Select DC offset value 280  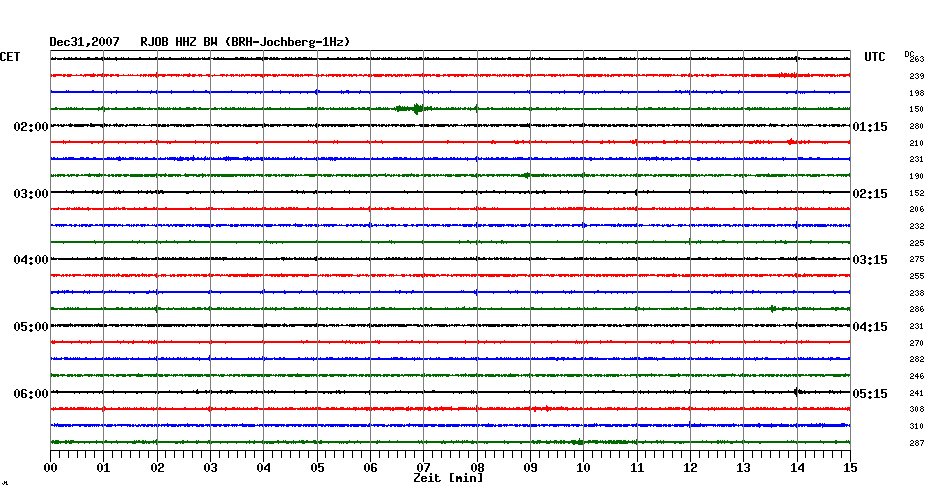[x=917, y=126]
